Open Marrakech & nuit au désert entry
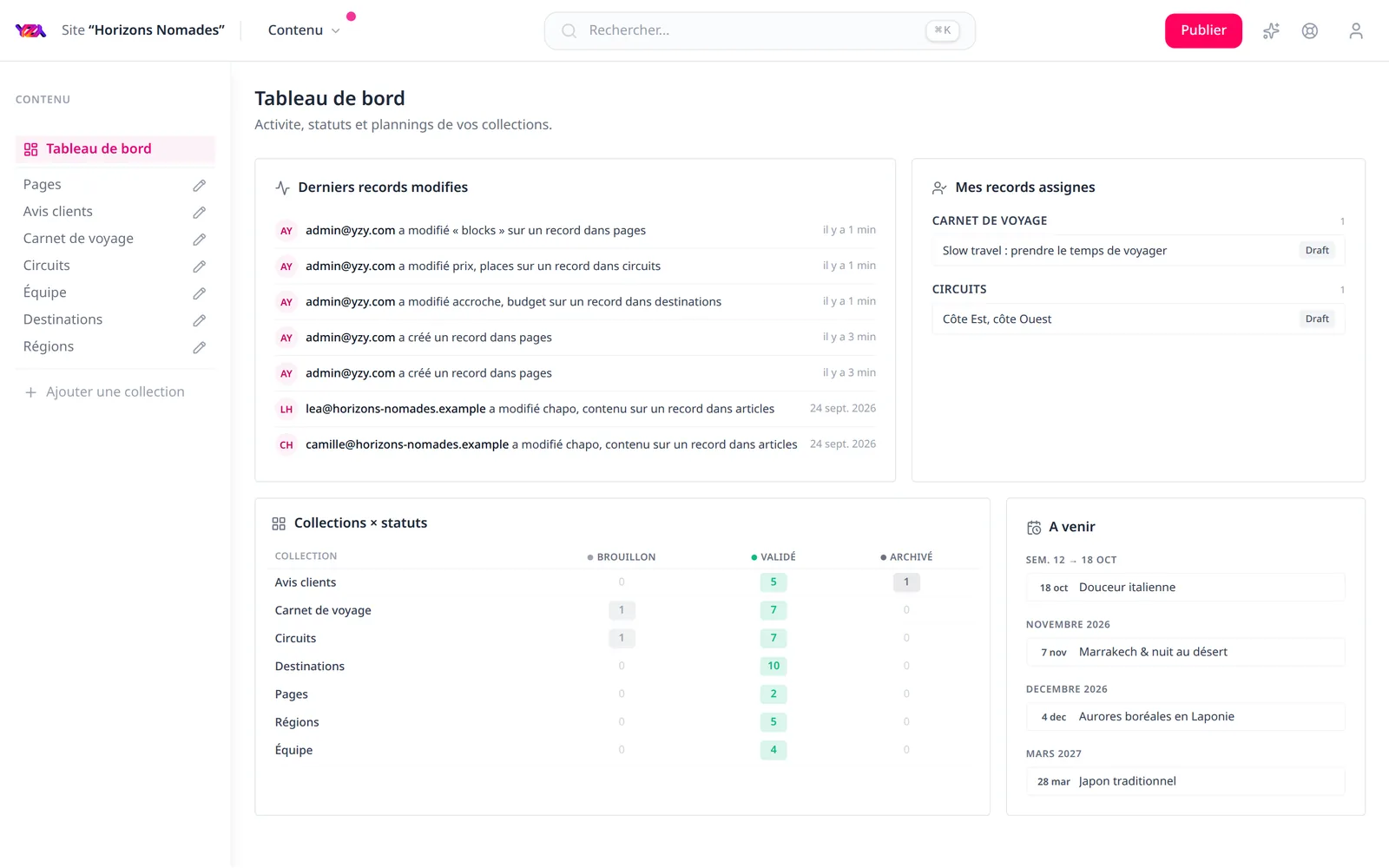The width and height of the screenshot is (1389, 868). click(1185, 652)
